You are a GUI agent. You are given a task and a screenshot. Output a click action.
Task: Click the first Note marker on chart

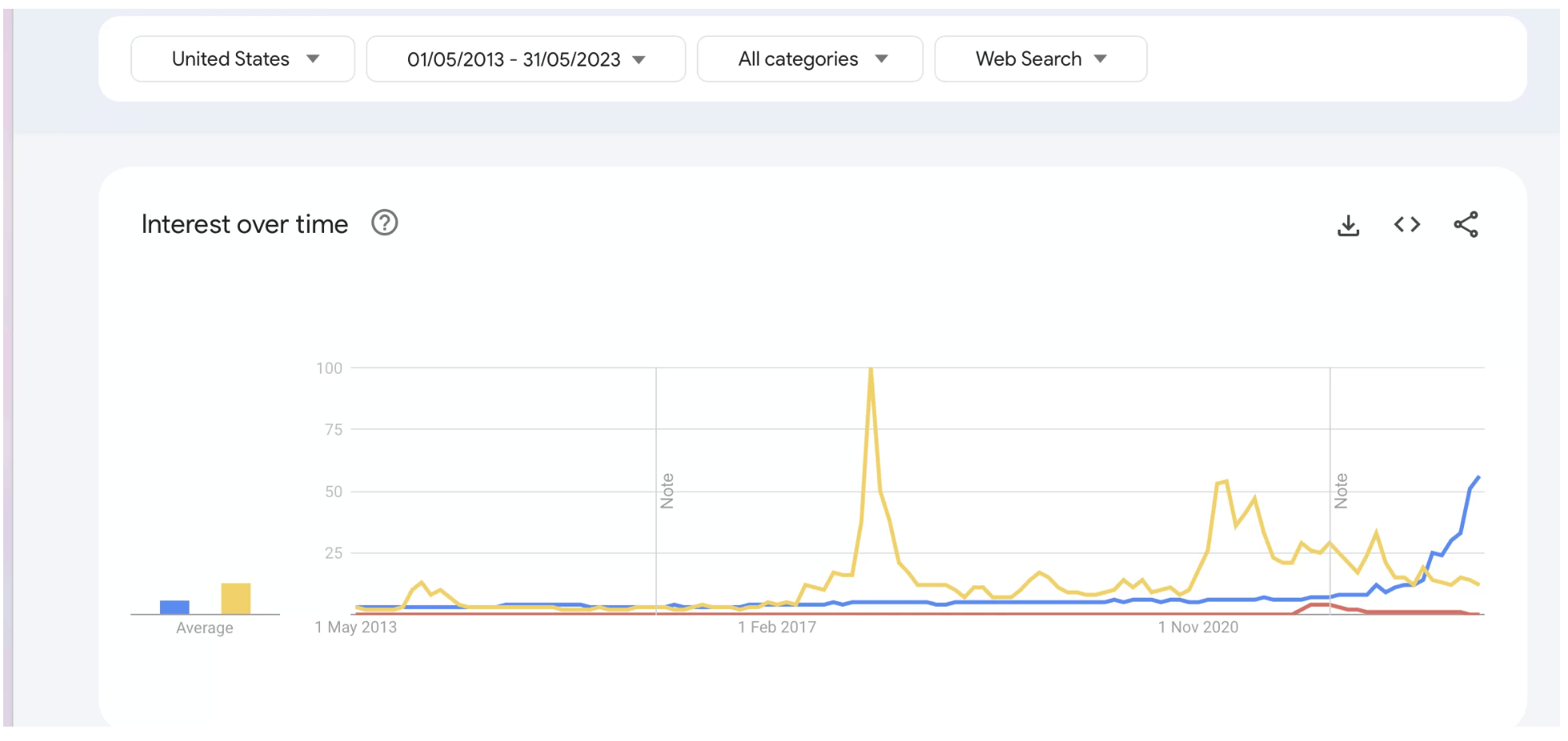click(x=666, y=491)
